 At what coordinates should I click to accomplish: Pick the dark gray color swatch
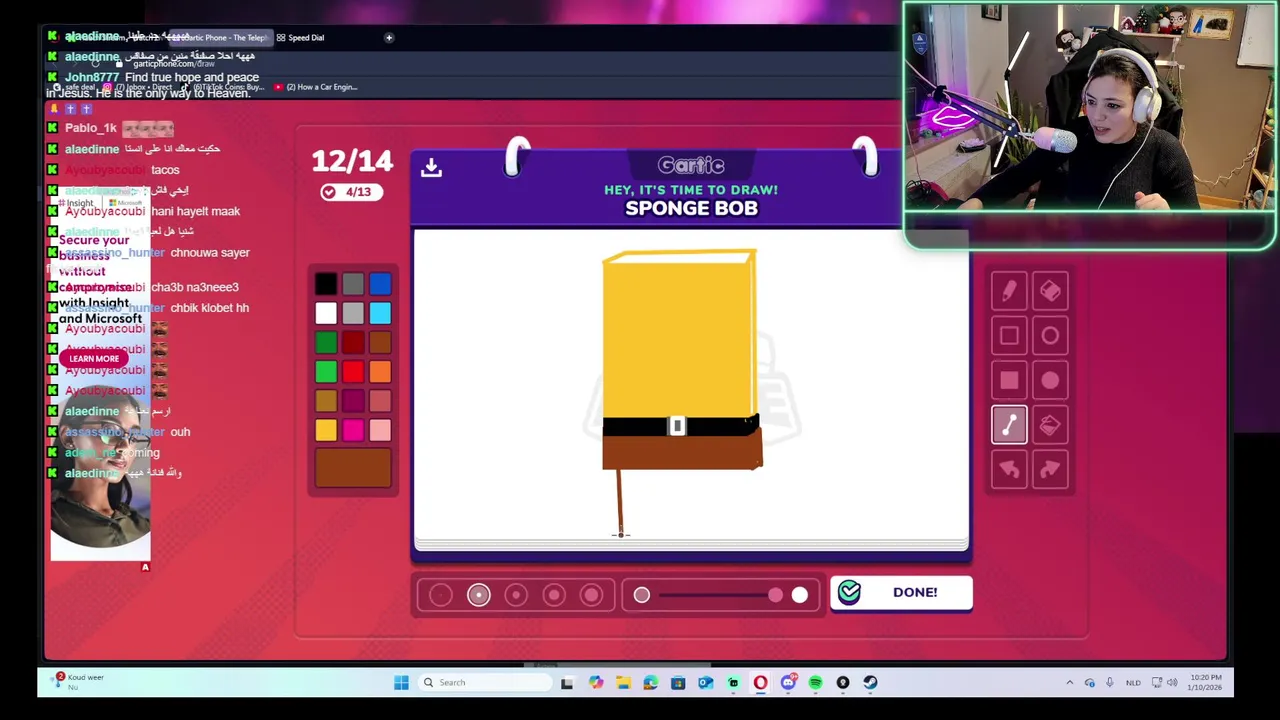pyautogui.click(x=353, y=285)
